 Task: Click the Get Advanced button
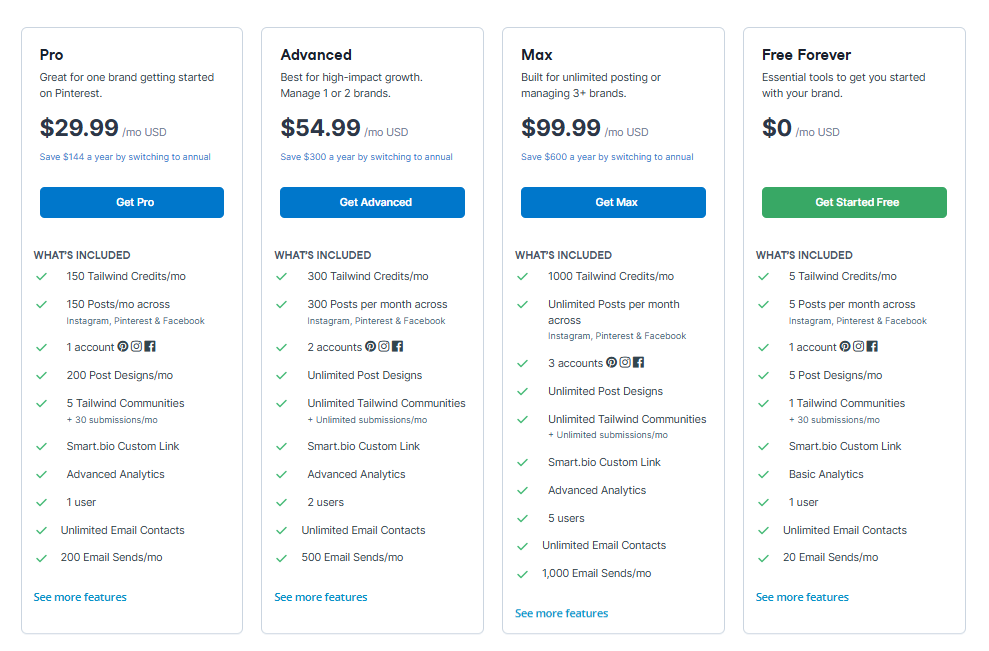coord(372,202)
